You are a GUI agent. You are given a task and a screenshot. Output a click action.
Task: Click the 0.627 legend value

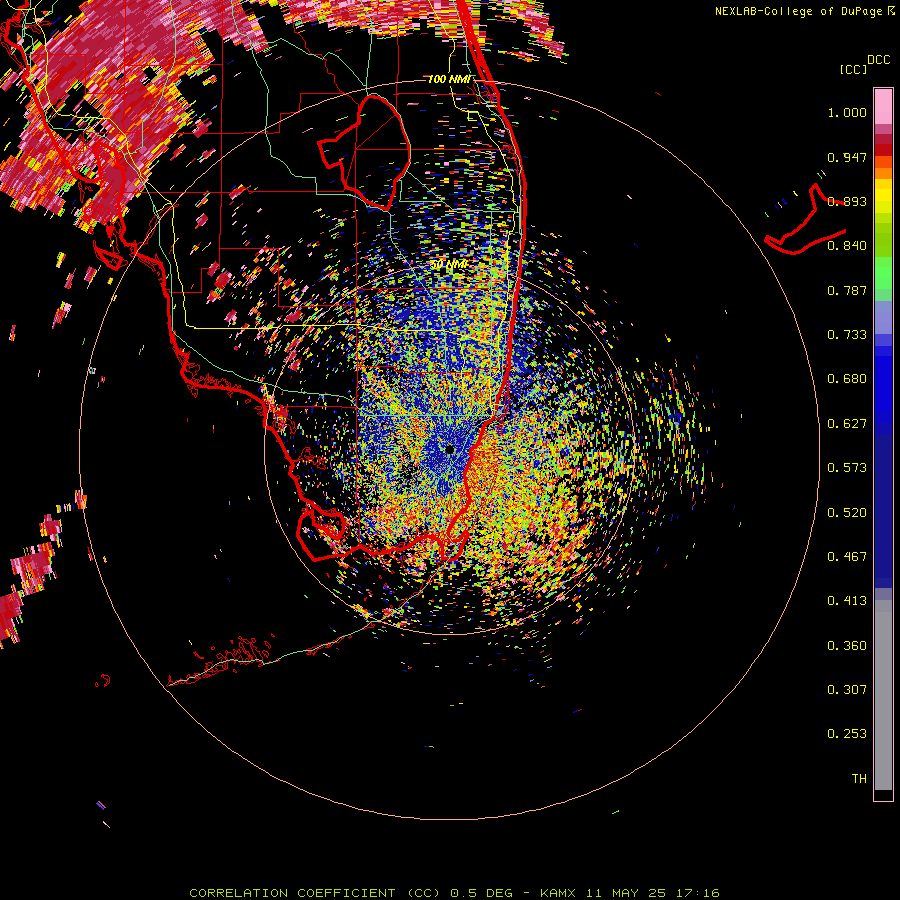click(x=847, y=424)
